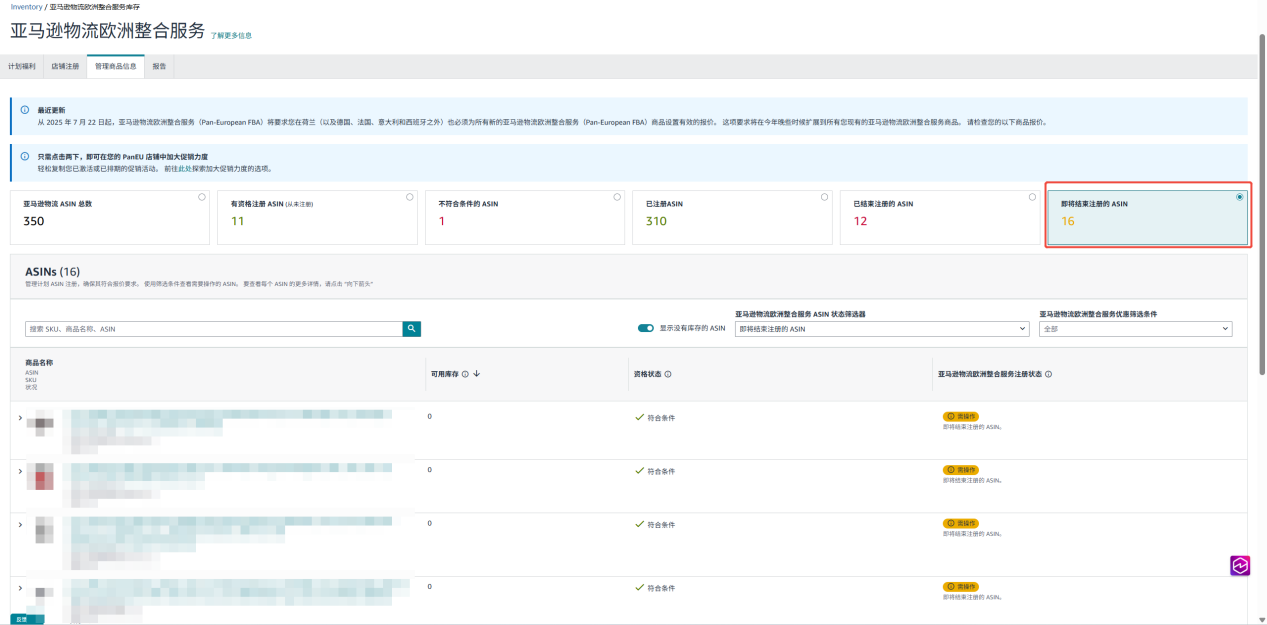Click the 最近更新 notice heading

click(51, 110)
